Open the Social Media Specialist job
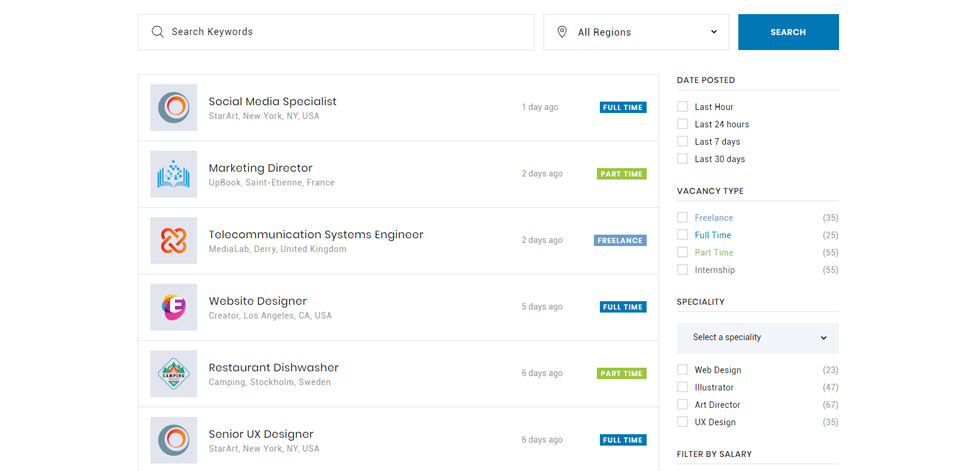 pos(272,101)
